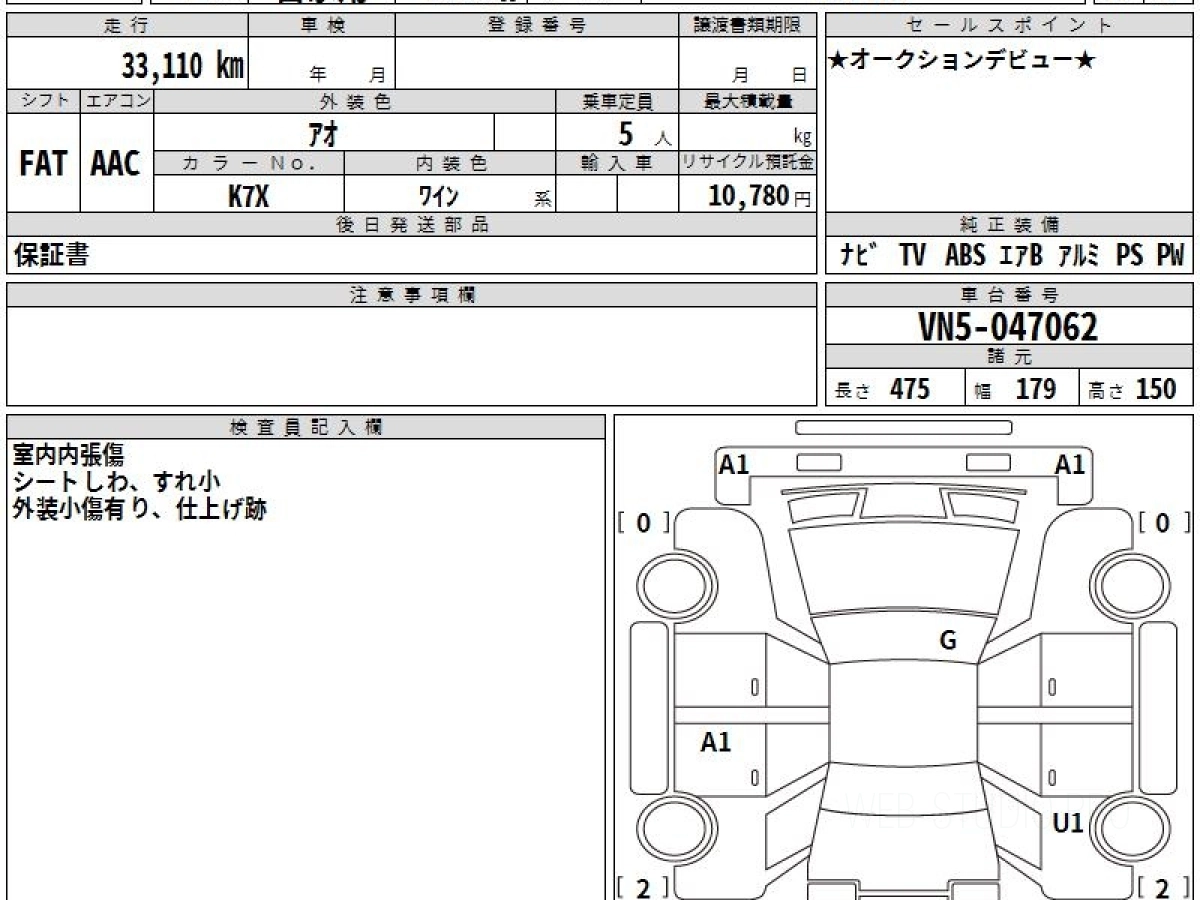
Task: Click the FAT shift type cell
Action: (43, 164)
